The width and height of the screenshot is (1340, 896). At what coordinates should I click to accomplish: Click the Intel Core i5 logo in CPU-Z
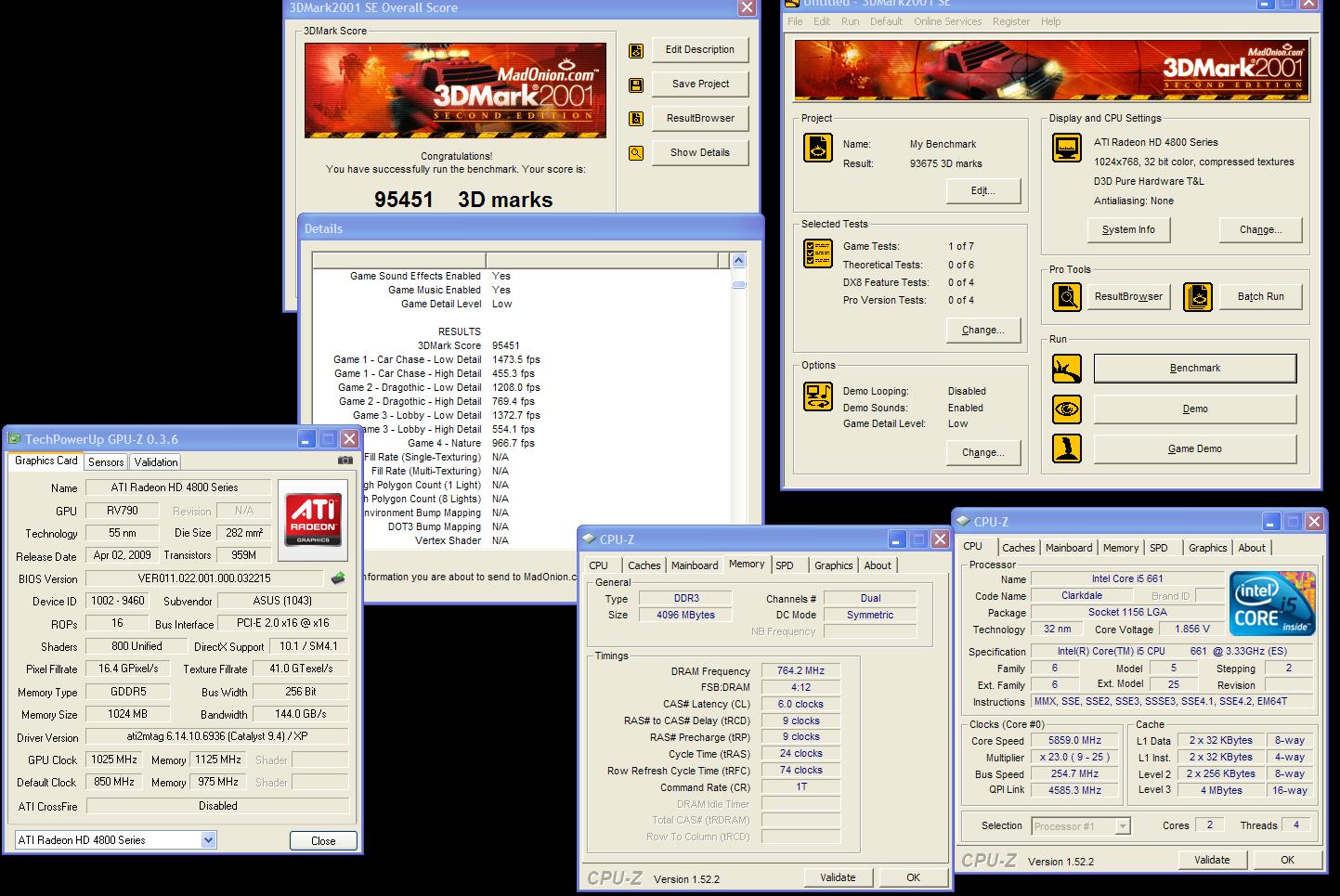[1272, 604]
